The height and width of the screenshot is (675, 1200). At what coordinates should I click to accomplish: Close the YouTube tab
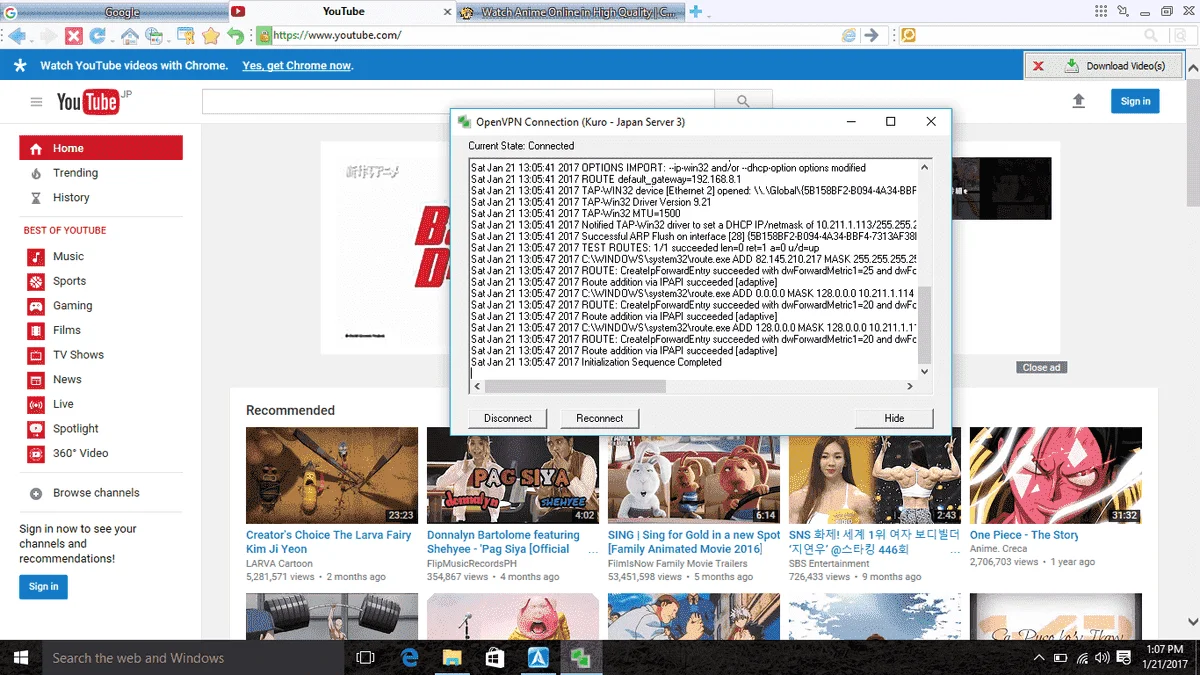pos(447,12)
